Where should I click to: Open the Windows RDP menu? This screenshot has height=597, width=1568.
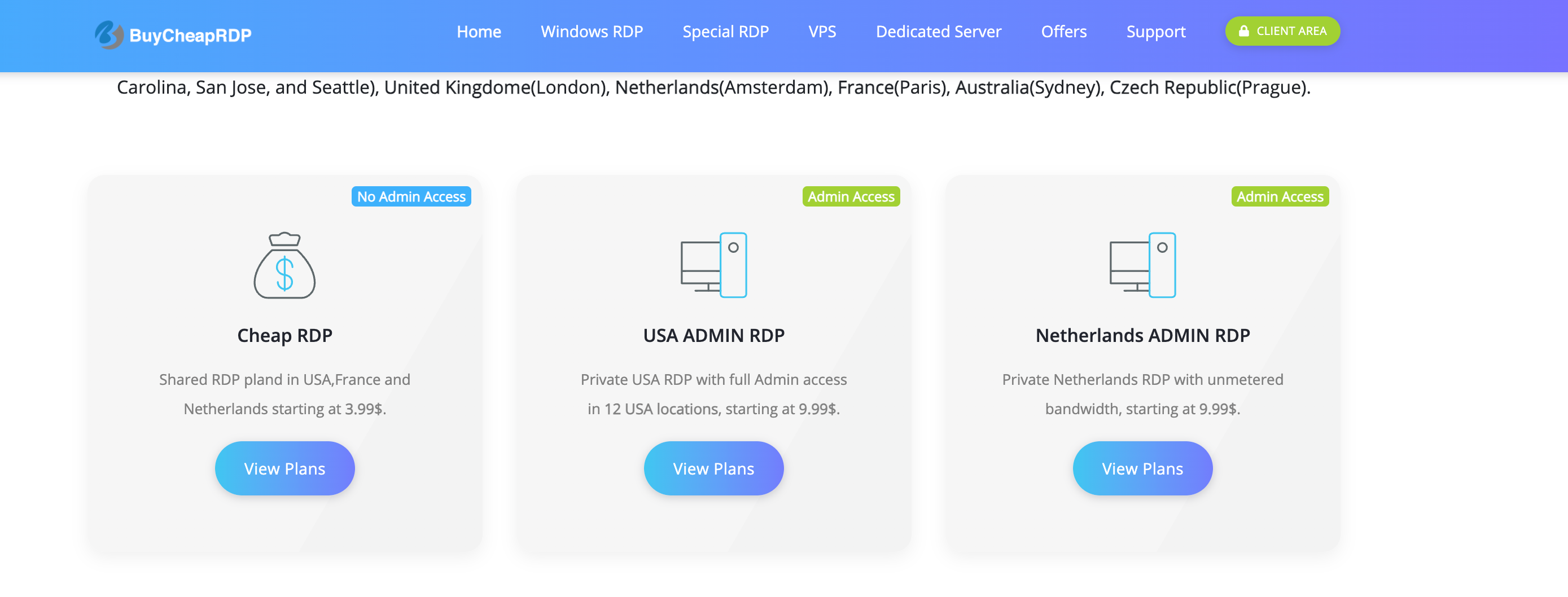[x=591, y=32]
